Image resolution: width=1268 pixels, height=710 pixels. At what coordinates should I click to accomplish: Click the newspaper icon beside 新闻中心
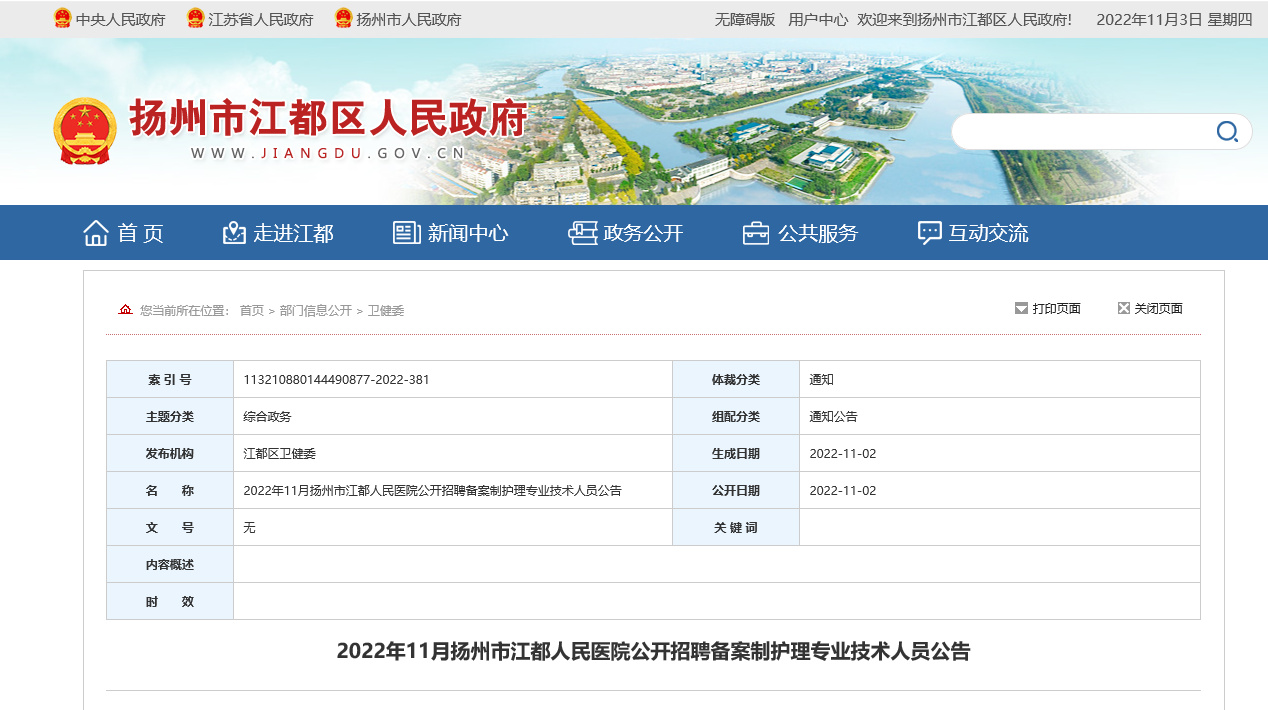[x=407, y=233]
